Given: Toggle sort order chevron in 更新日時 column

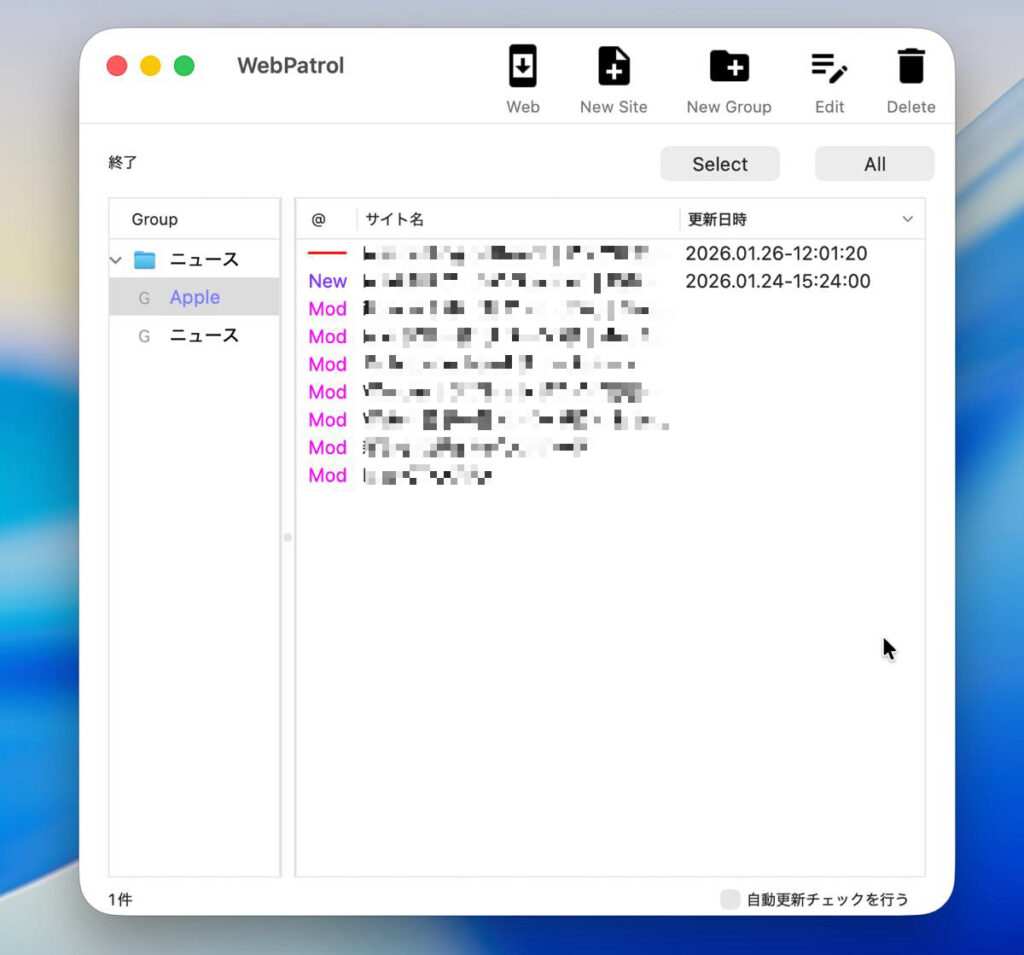Looking at the screenshot, I should 907,219.
